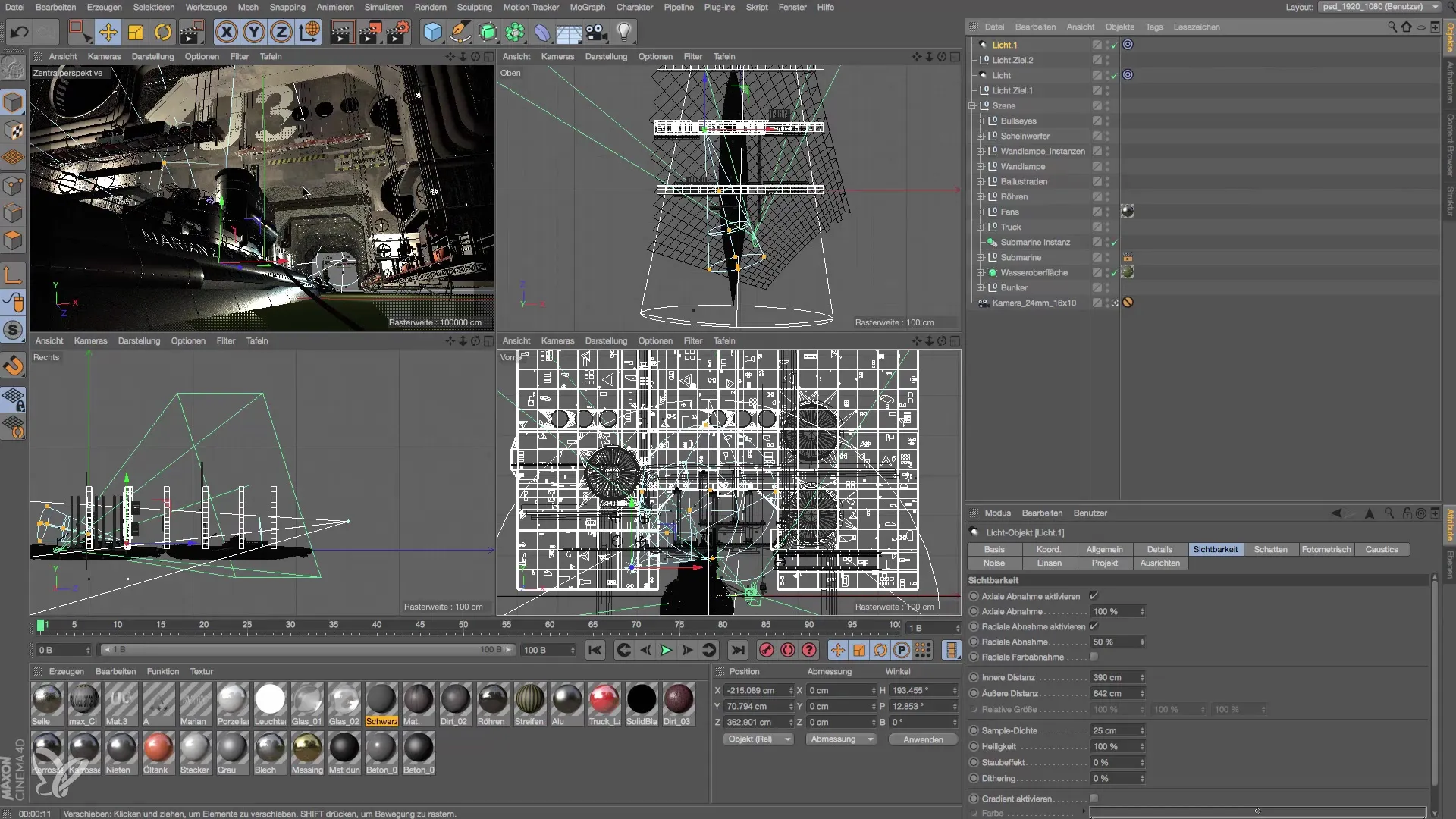The image size is (1456, 819).
Task: Switch to Caustics tab
Action: click(1381, 549)
